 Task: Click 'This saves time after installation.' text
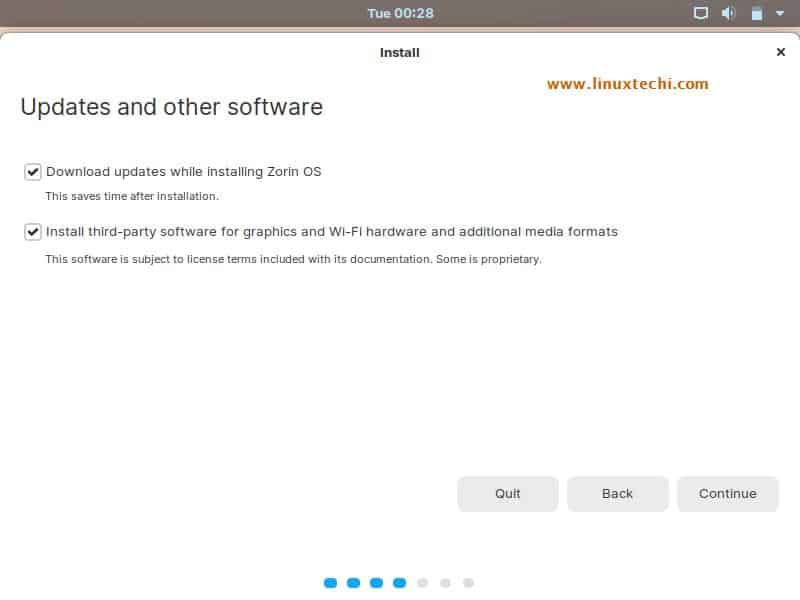[132, 196]
